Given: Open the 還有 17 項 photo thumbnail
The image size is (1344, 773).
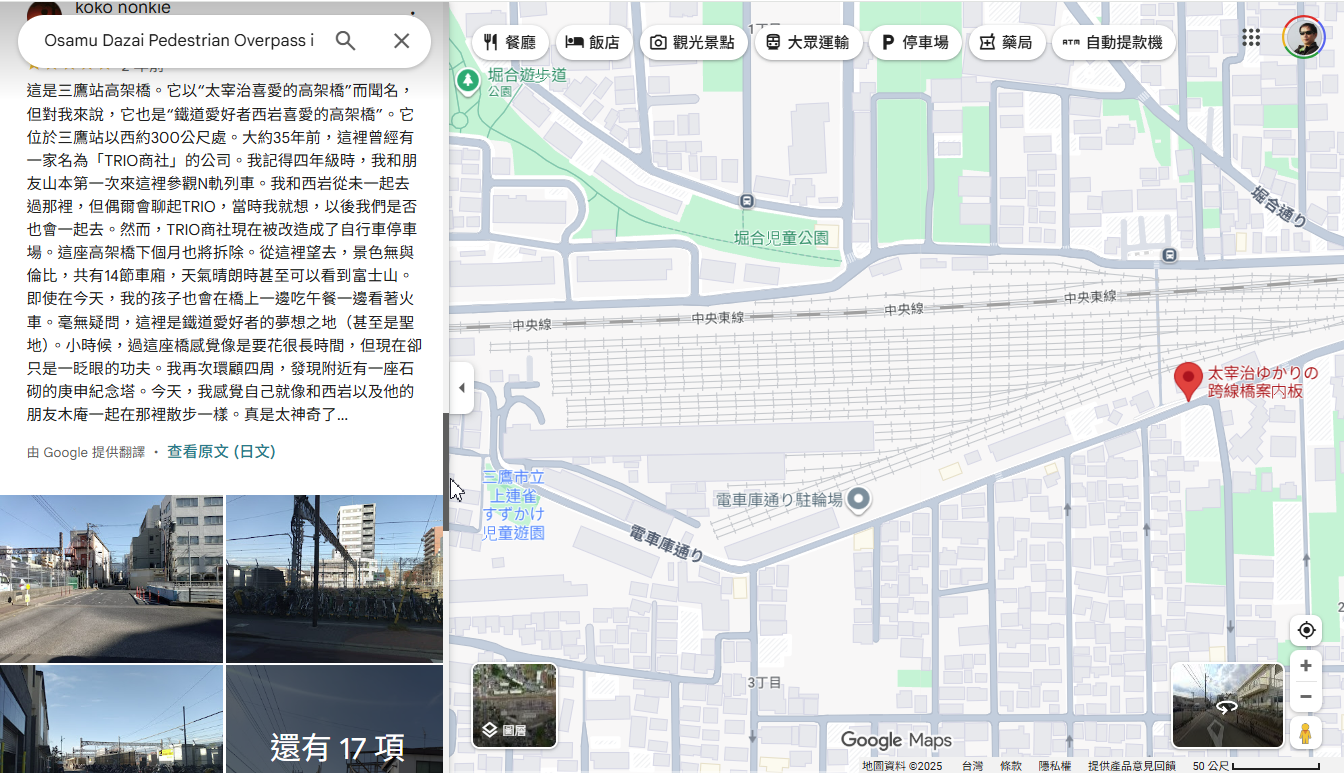Looking at the screenshot, I should 335,719.
